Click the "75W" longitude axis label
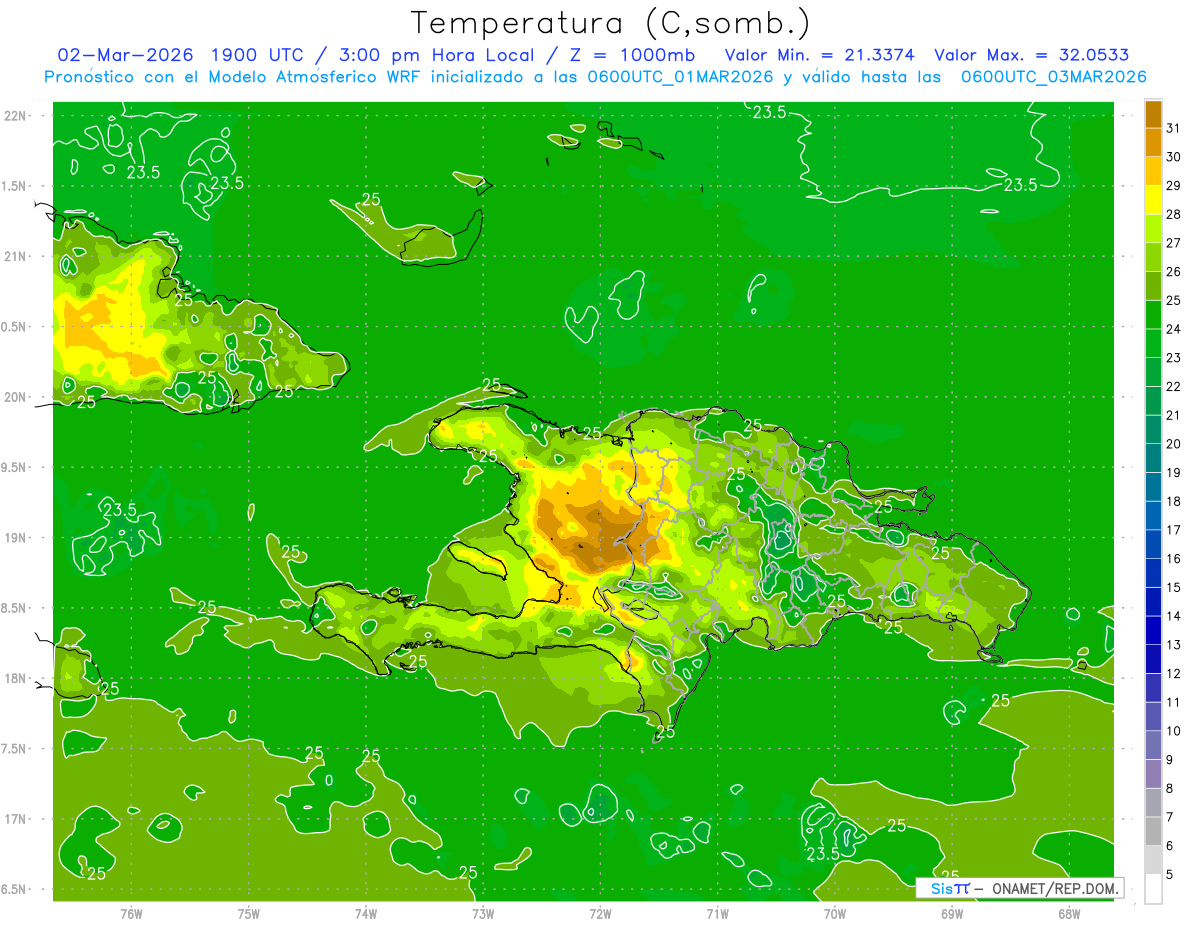The width and height of the screenshot is (1200, 927). (248, 913)
